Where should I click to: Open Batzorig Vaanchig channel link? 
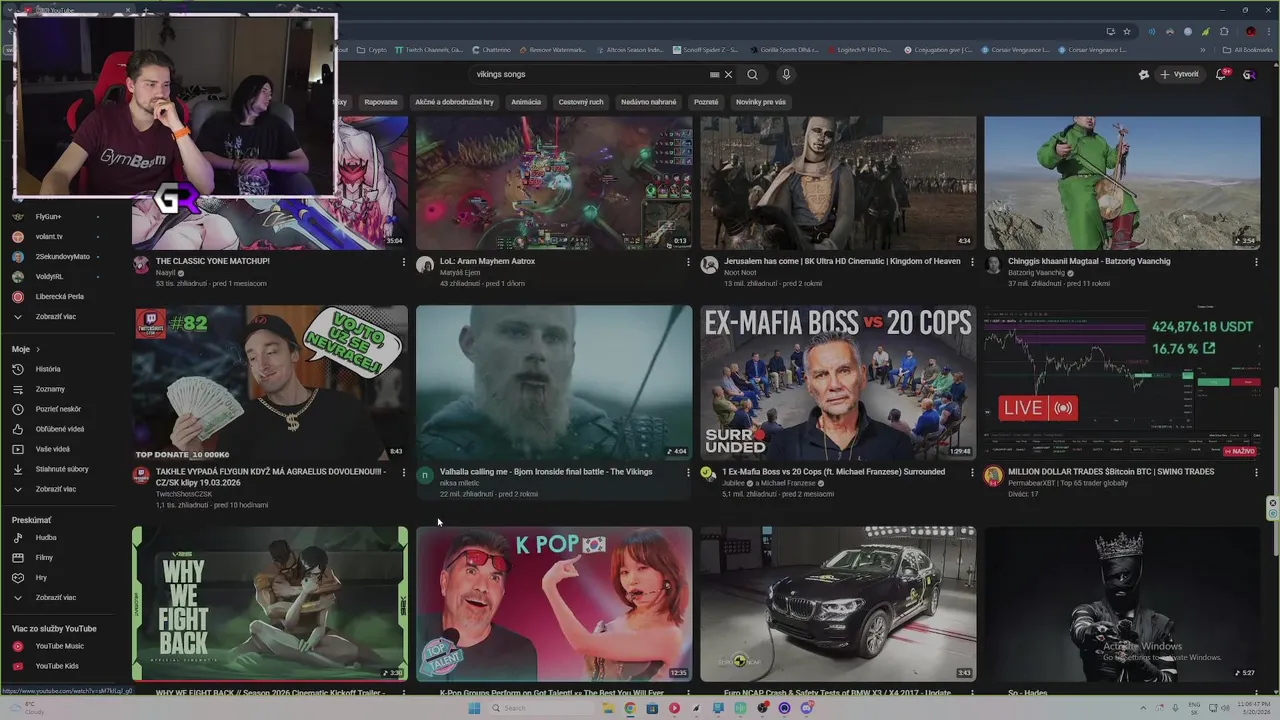click(x=1037, y=273)
